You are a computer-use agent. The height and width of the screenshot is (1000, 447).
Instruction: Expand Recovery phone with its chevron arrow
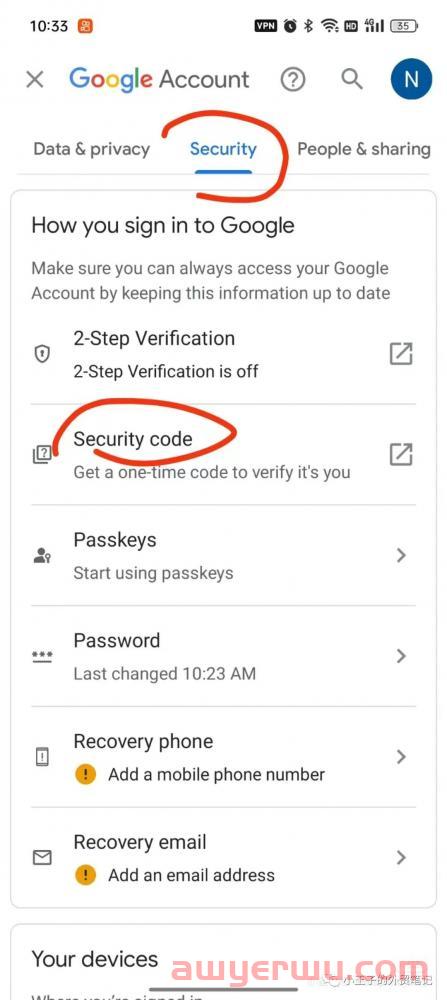point(401,757)
